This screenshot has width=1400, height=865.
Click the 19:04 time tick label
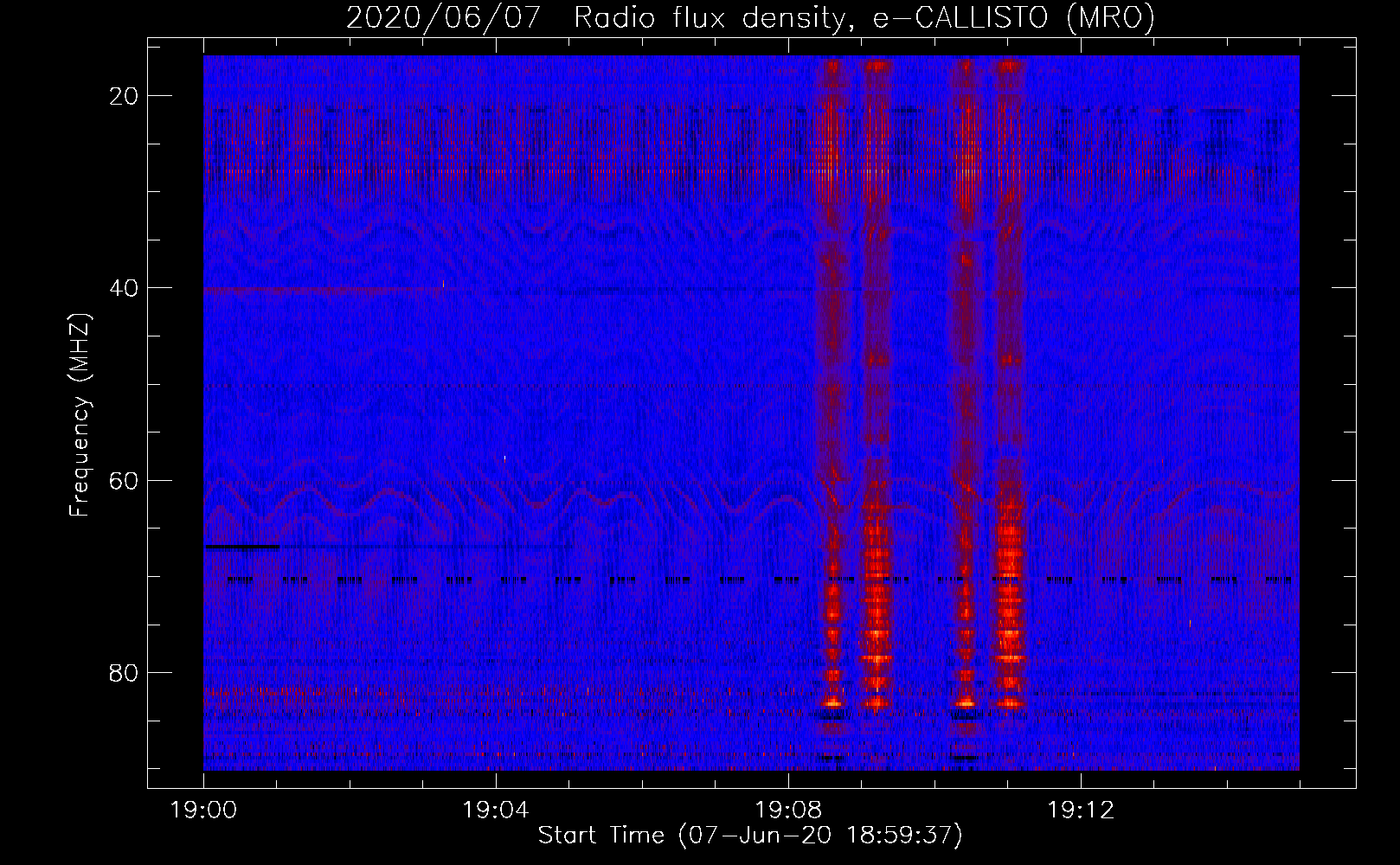[x=496, y=811]
